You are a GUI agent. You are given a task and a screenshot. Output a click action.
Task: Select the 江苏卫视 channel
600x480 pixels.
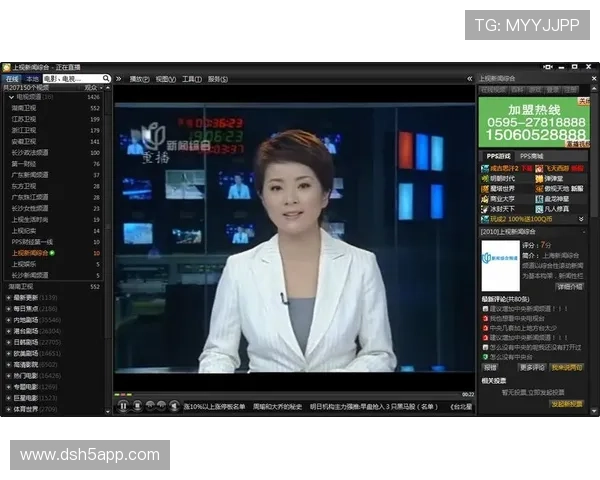tap(54, 119)
